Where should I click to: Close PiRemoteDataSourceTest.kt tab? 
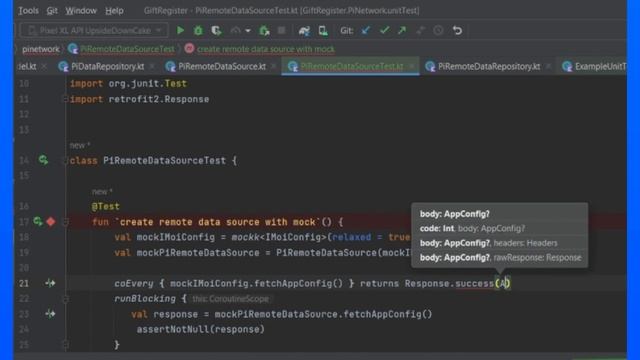click(412, 66)
